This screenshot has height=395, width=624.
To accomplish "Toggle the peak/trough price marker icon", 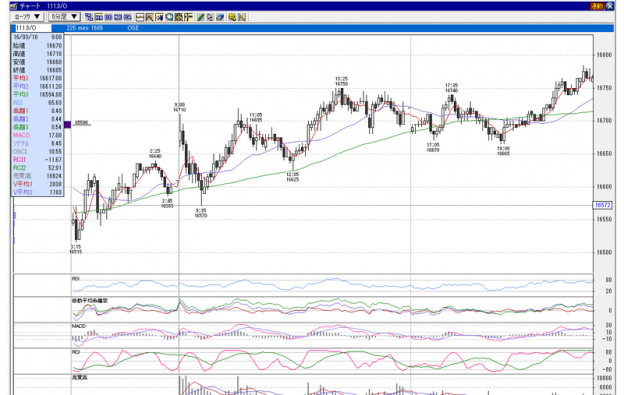I will click(x=149, y=17).
